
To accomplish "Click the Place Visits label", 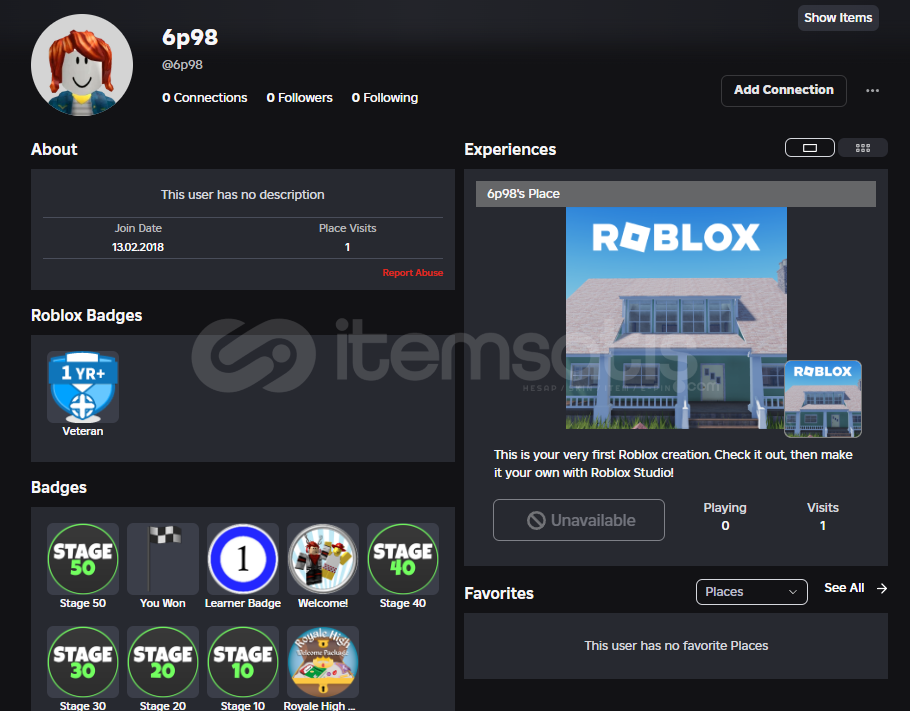I will [x=348, y=228].
